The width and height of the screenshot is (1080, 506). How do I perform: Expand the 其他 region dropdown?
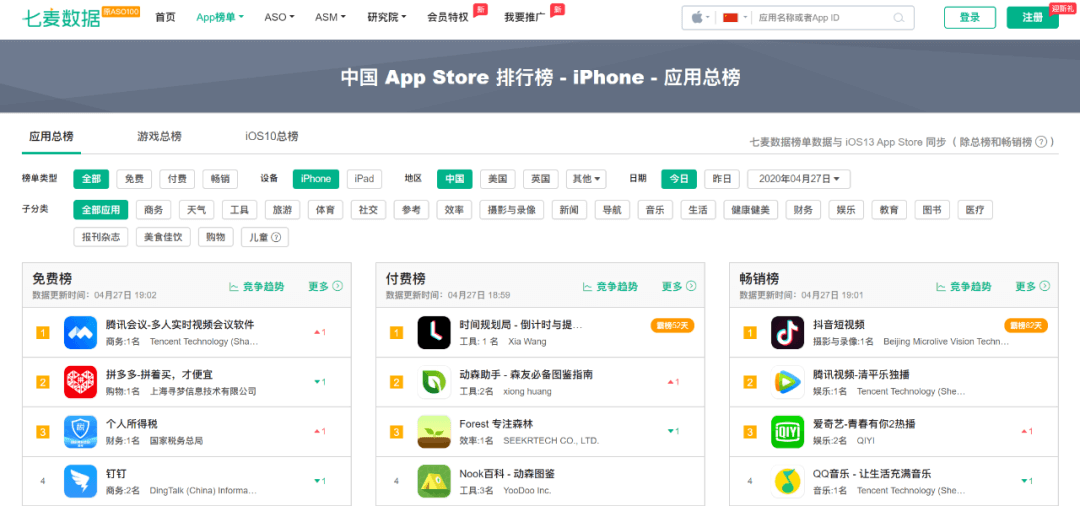[586, 179]
